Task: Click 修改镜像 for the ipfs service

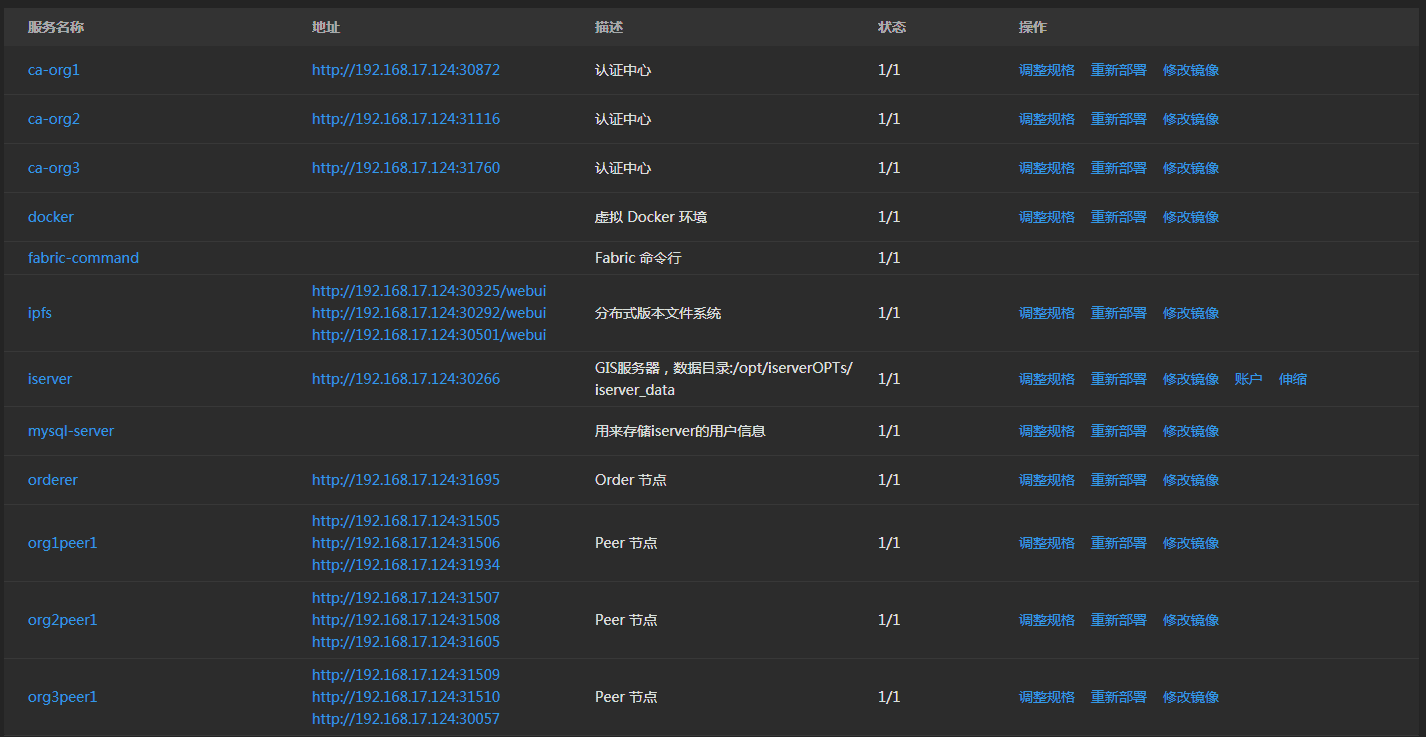Action: point(1190,313)
